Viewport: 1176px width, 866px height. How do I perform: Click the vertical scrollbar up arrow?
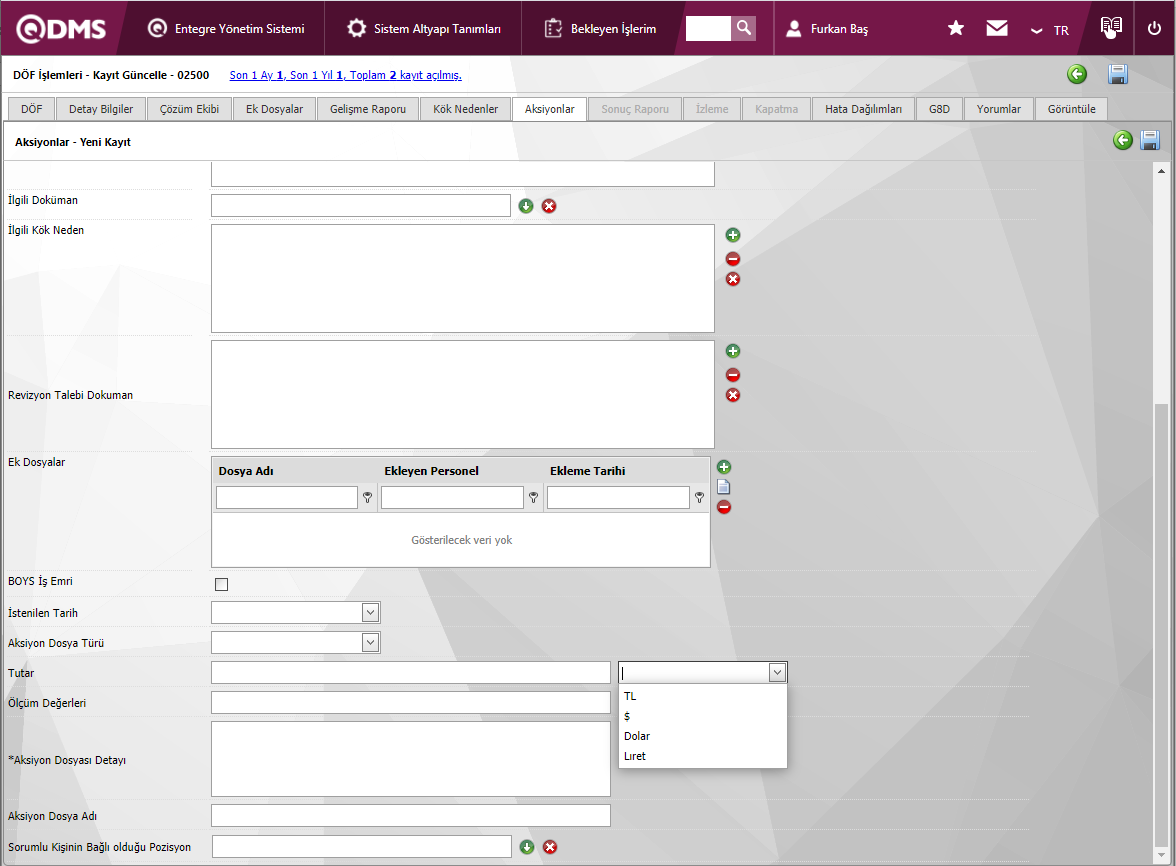coord(1161,171)
